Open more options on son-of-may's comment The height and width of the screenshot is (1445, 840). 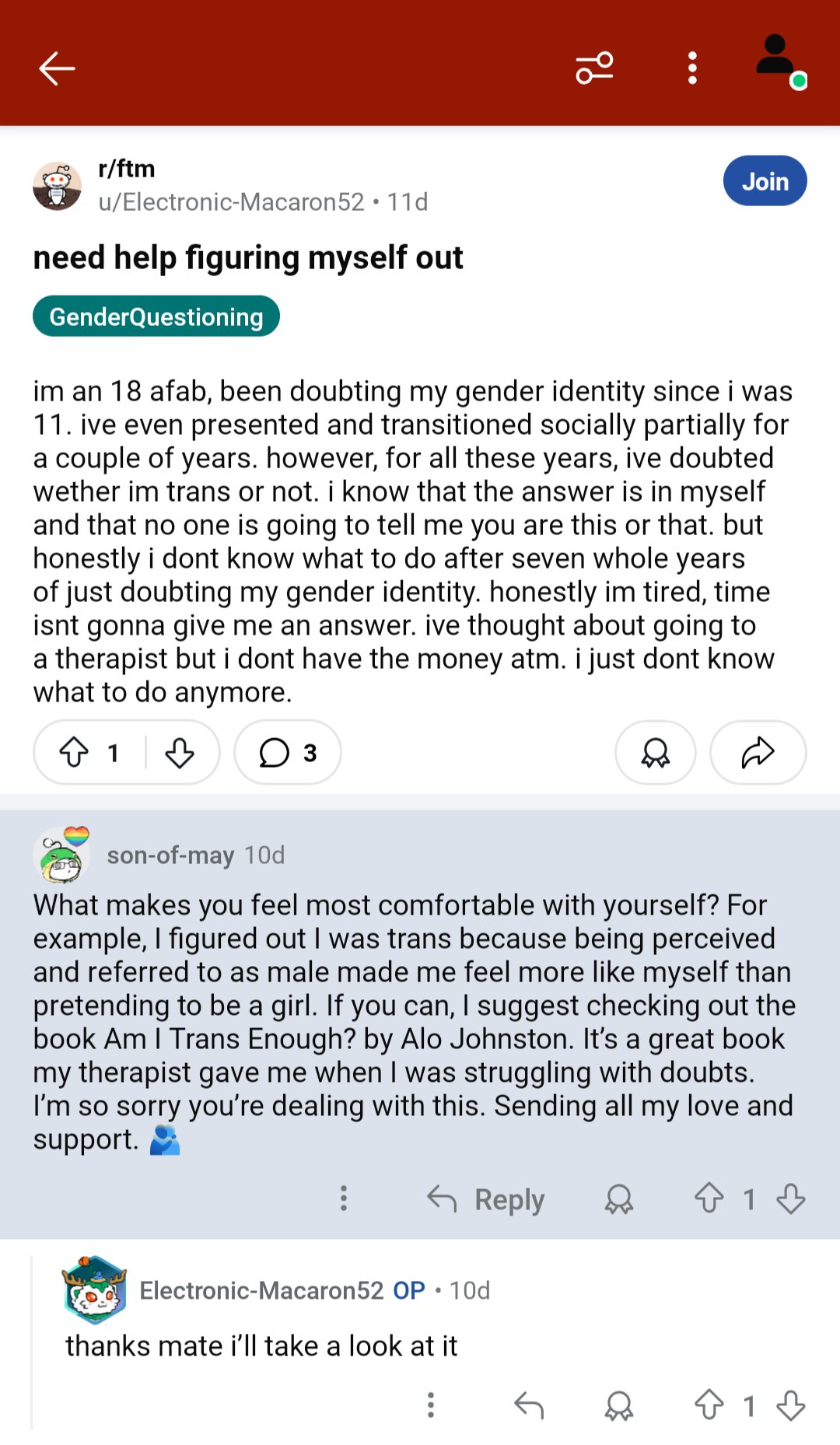point(344,1198)
